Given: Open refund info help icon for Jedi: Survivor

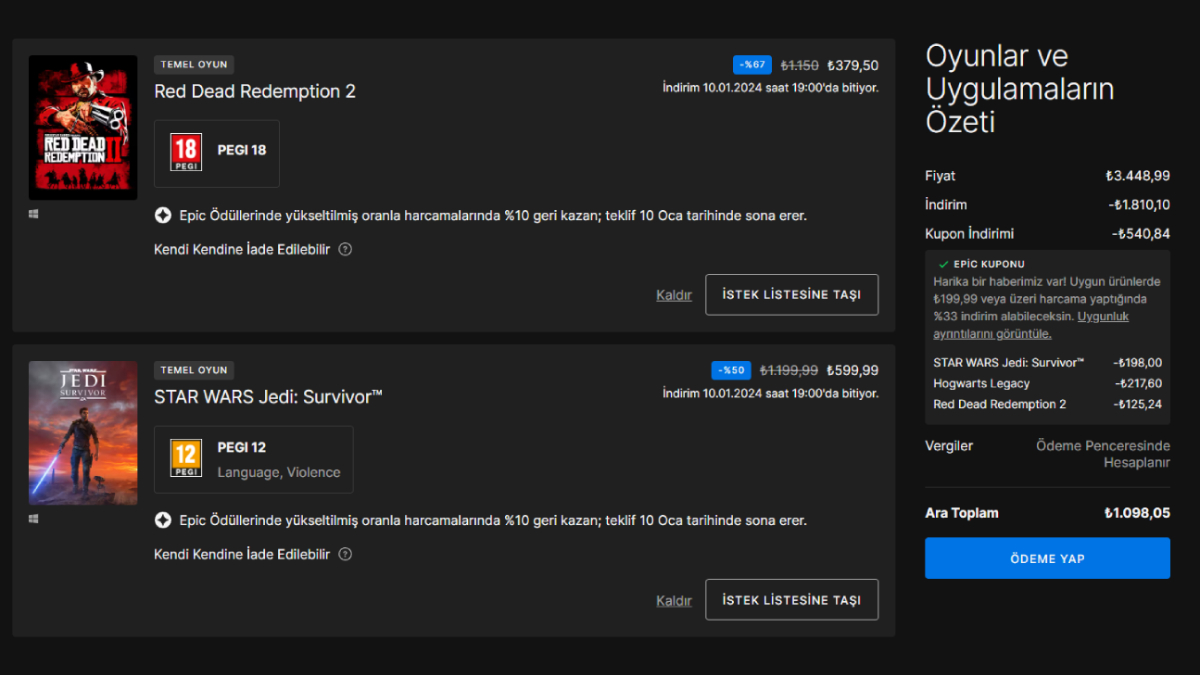Looking at the screenshot, I should tap(345, 554).
